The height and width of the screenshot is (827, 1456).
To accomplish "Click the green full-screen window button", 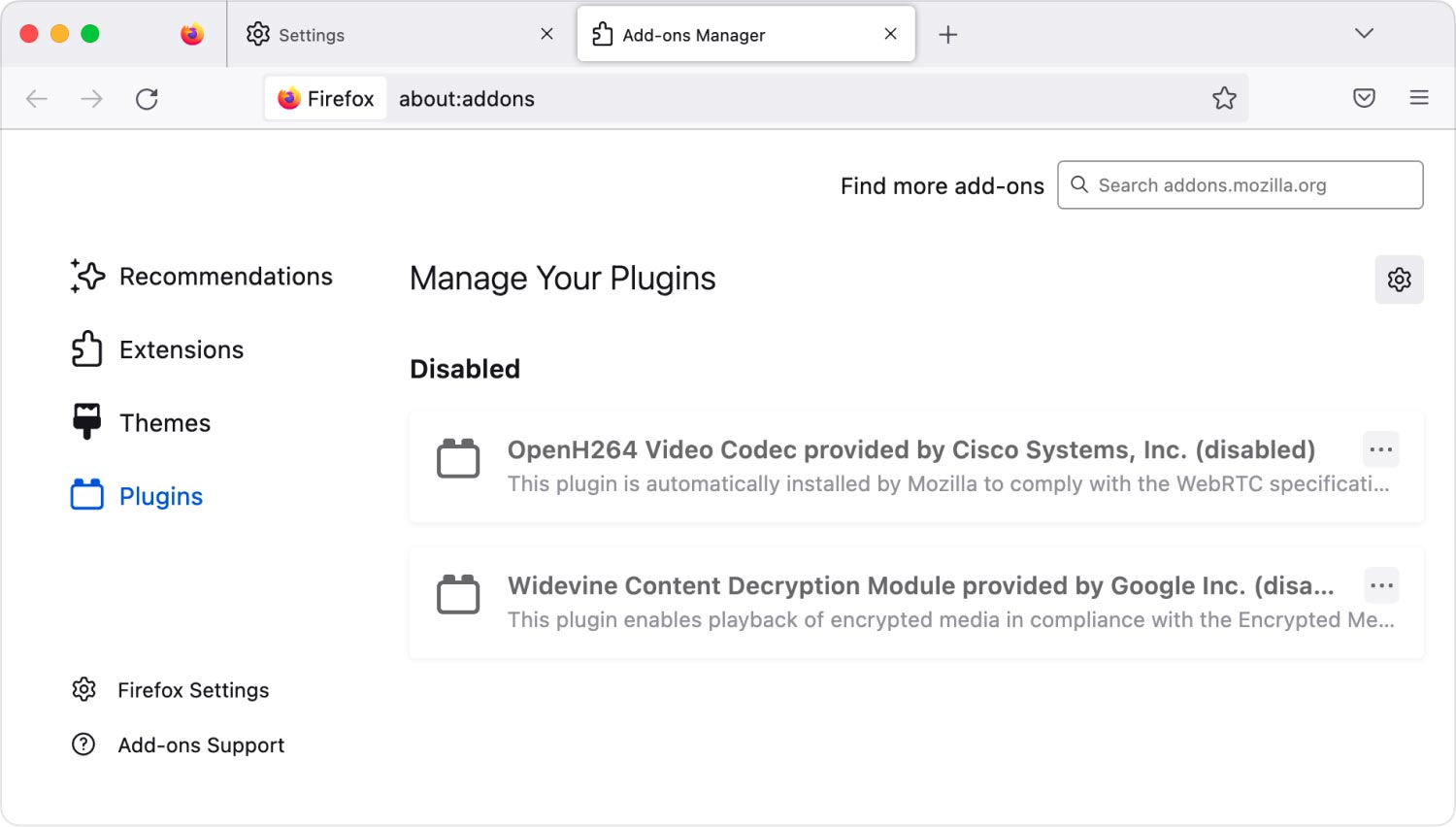I will click(x=90, y=34).
